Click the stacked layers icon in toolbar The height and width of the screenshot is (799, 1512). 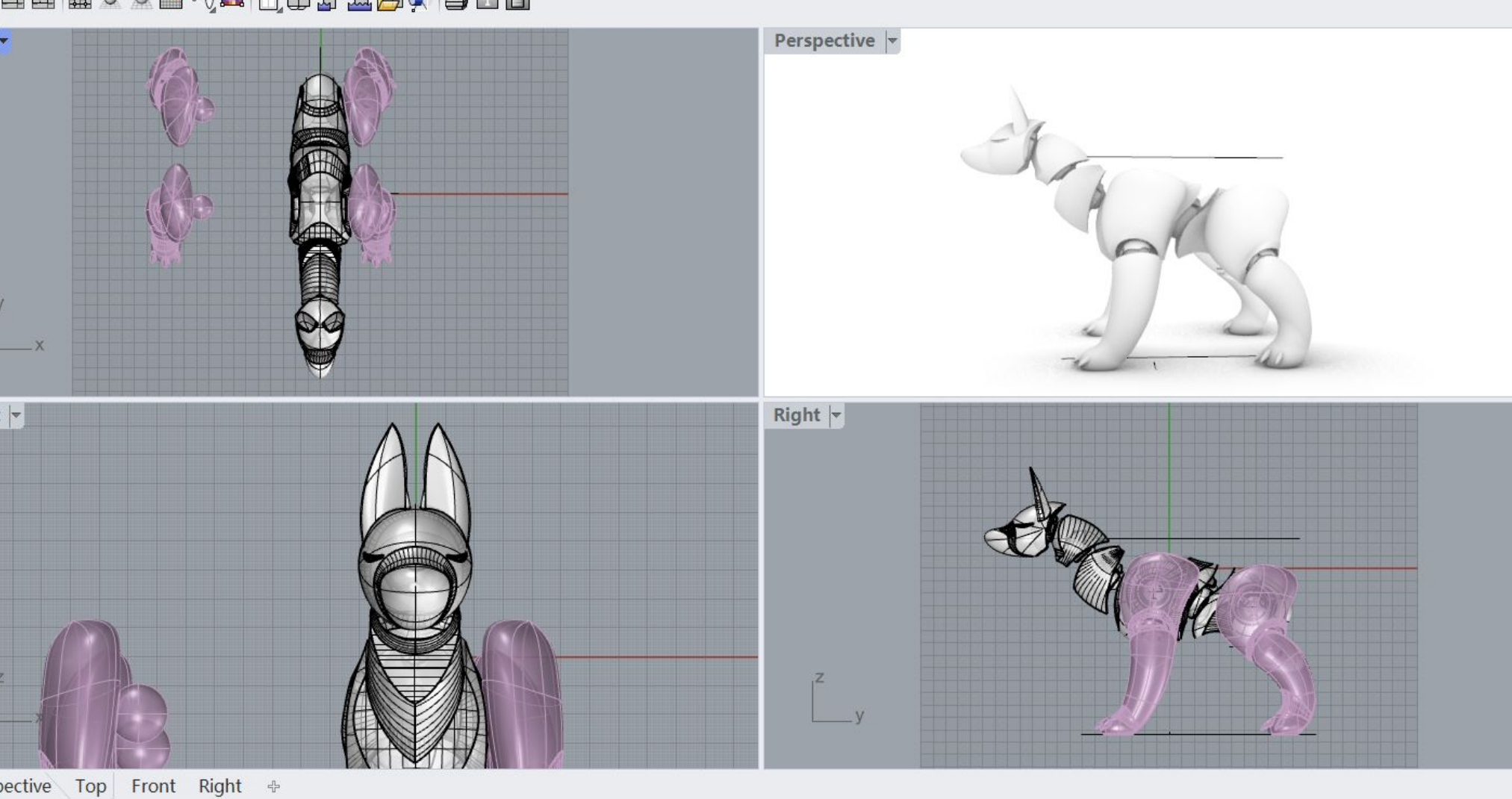pyautogui.click(x=455, y=4)
